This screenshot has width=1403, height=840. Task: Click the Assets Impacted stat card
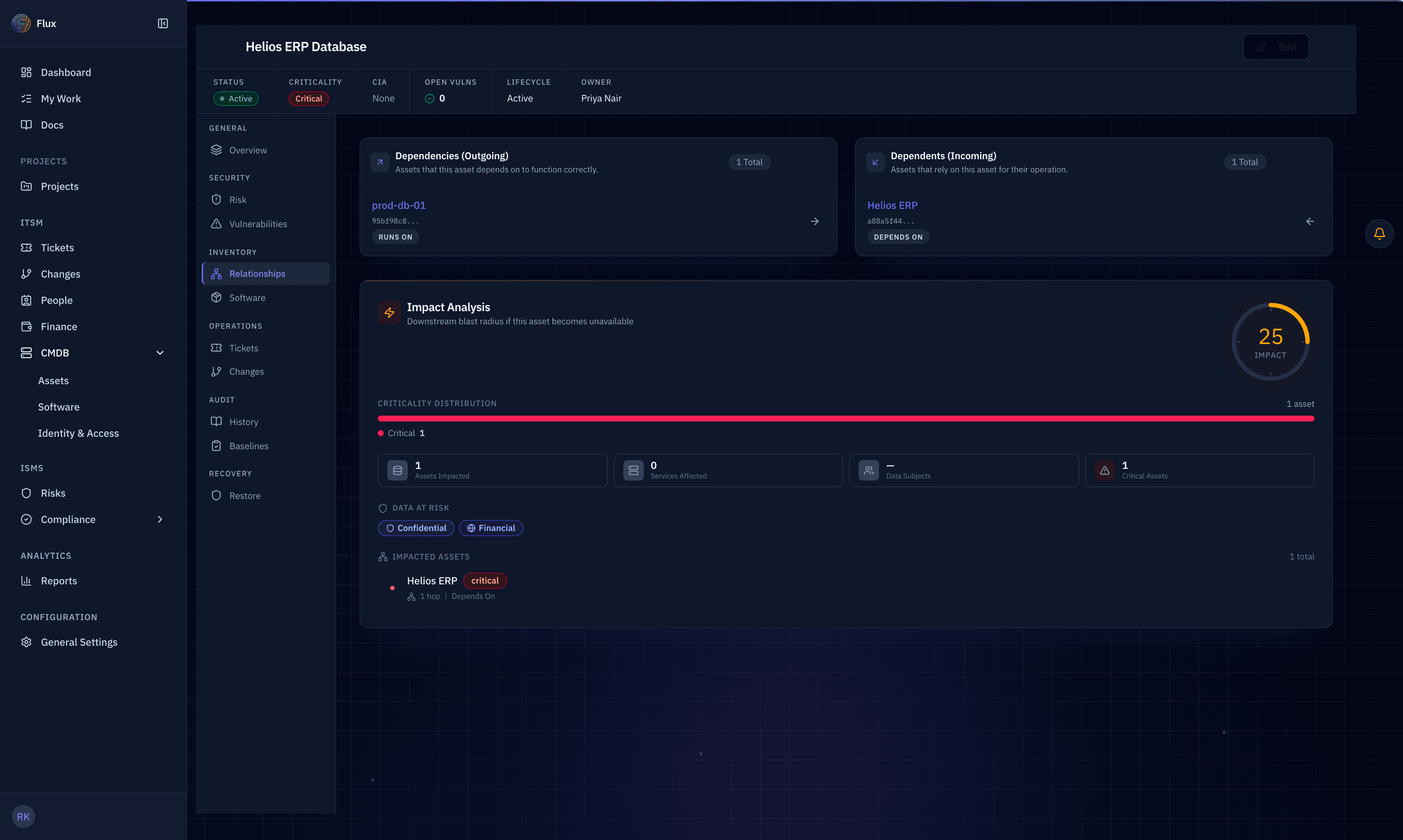tap(493, 470)
